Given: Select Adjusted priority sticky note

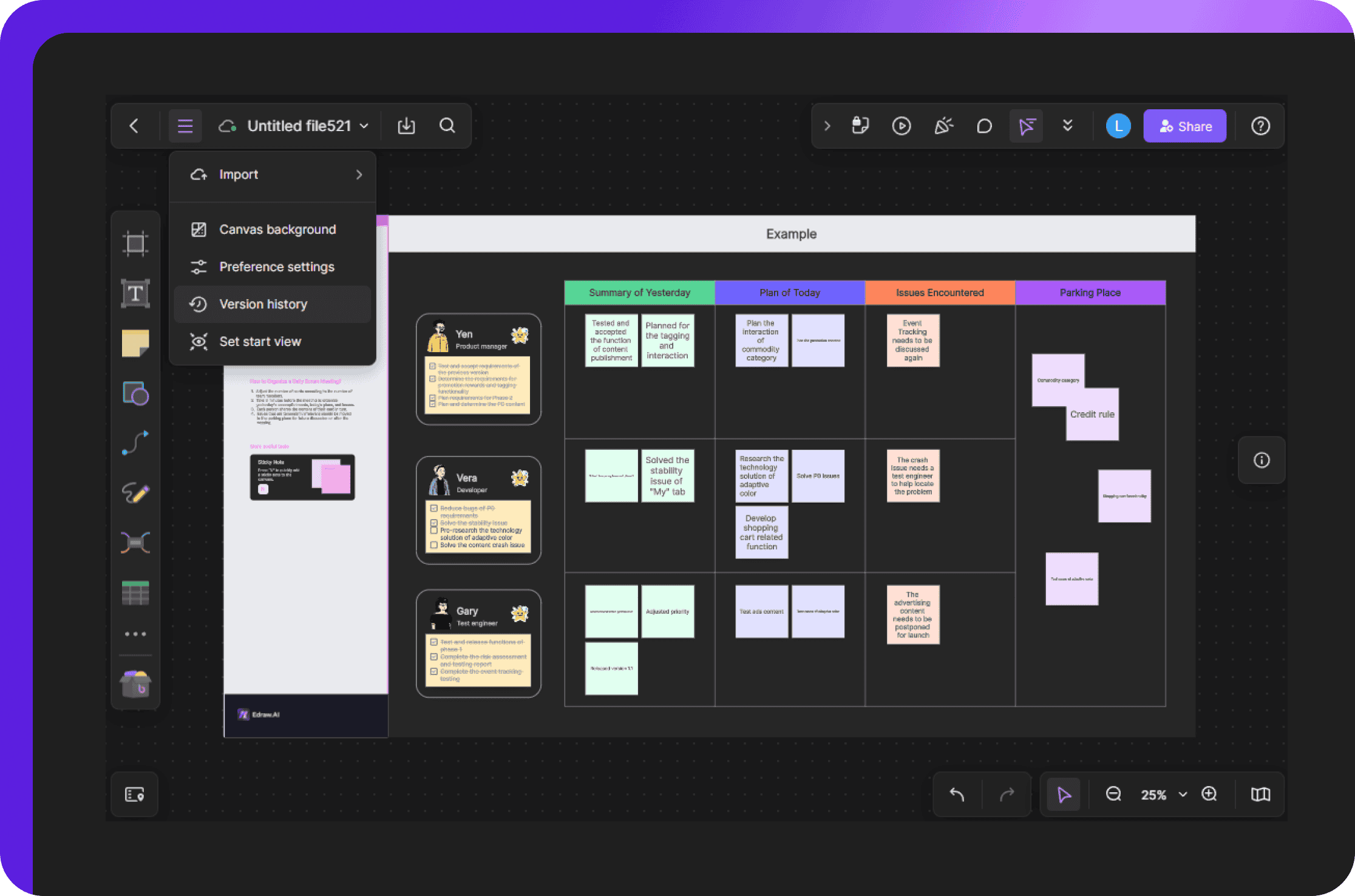Looking at the screenshot, I should (x=668, y=611).
